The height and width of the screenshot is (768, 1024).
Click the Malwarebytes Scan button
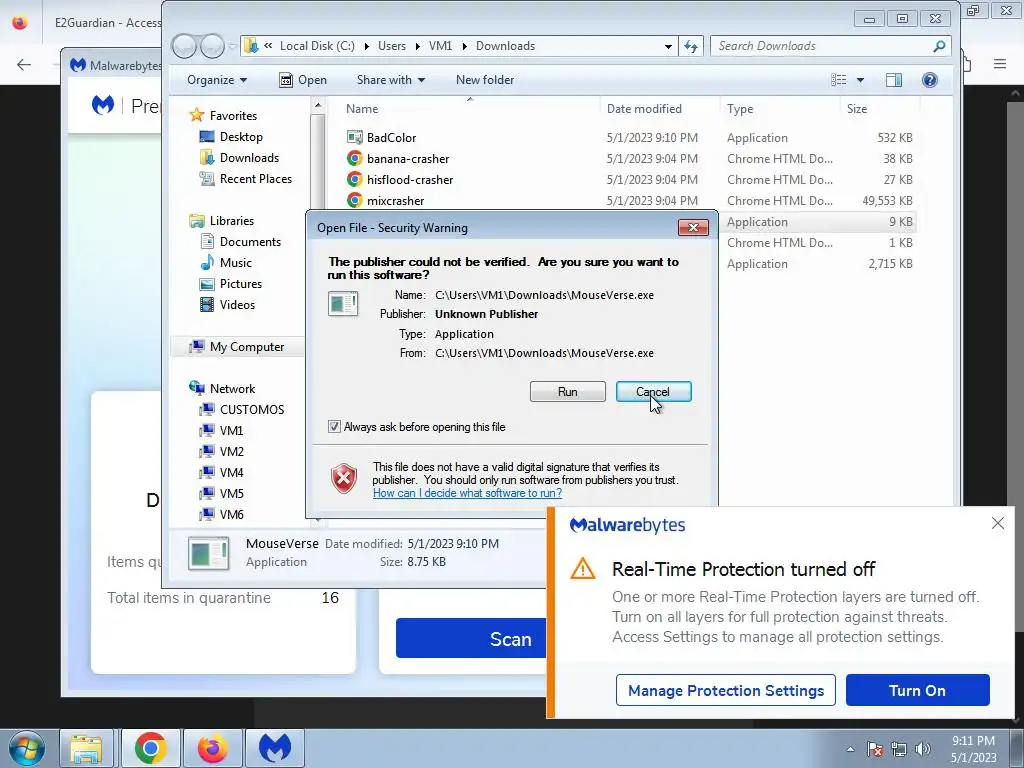[x=472, y=638]
